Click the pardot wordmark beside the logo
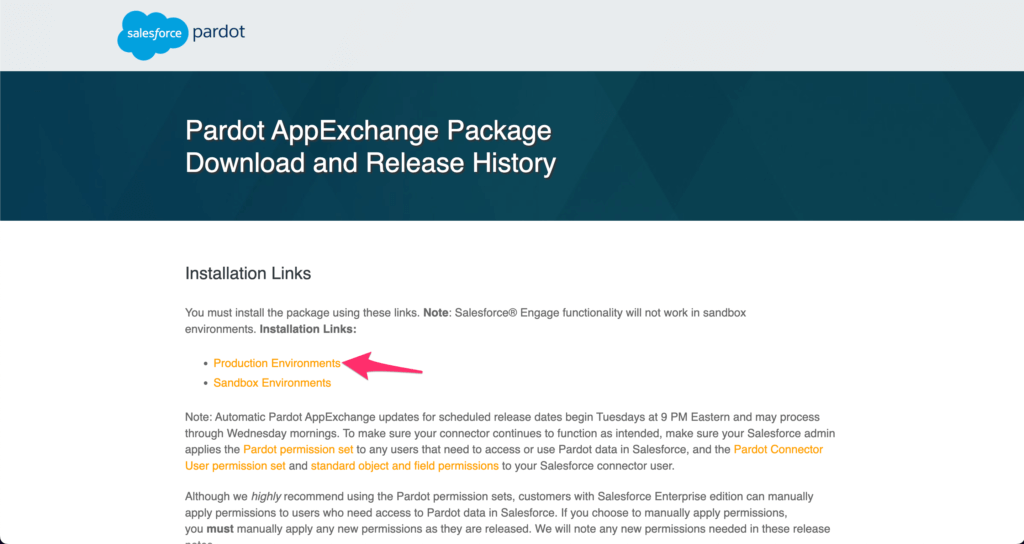 coord(218,32)
